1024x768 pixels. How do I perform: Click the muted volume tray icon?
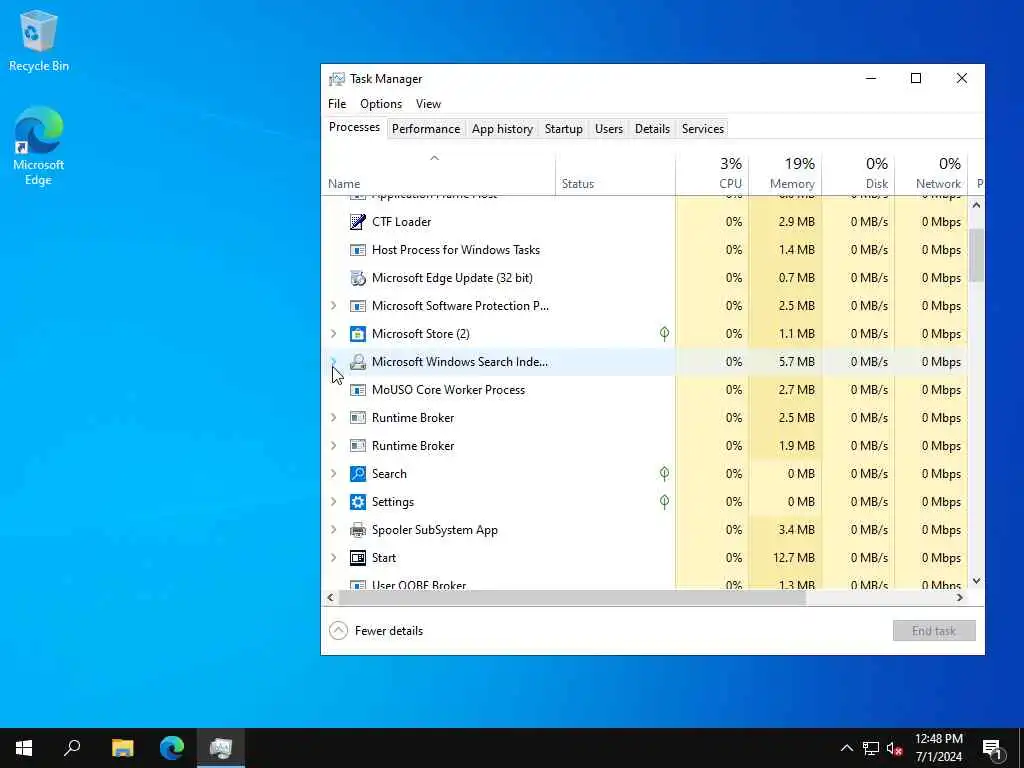[895, 748]
